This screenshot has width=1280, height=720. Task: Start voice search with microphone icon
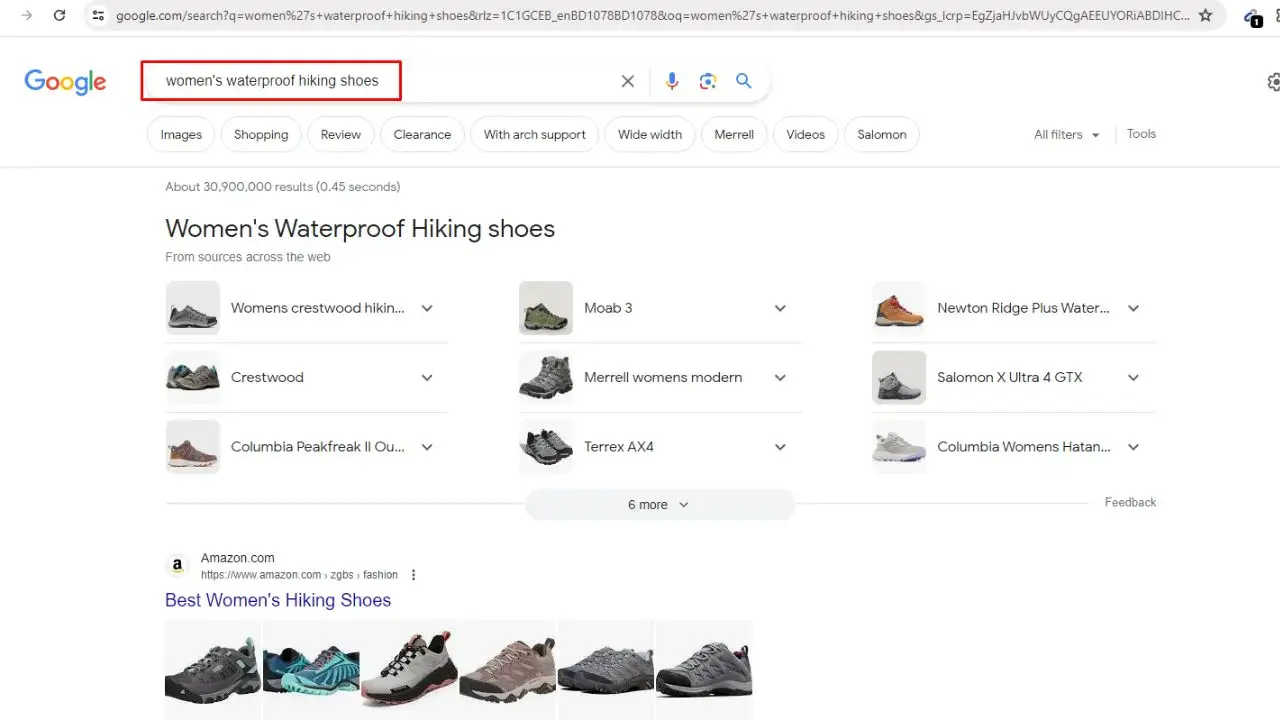672,81
